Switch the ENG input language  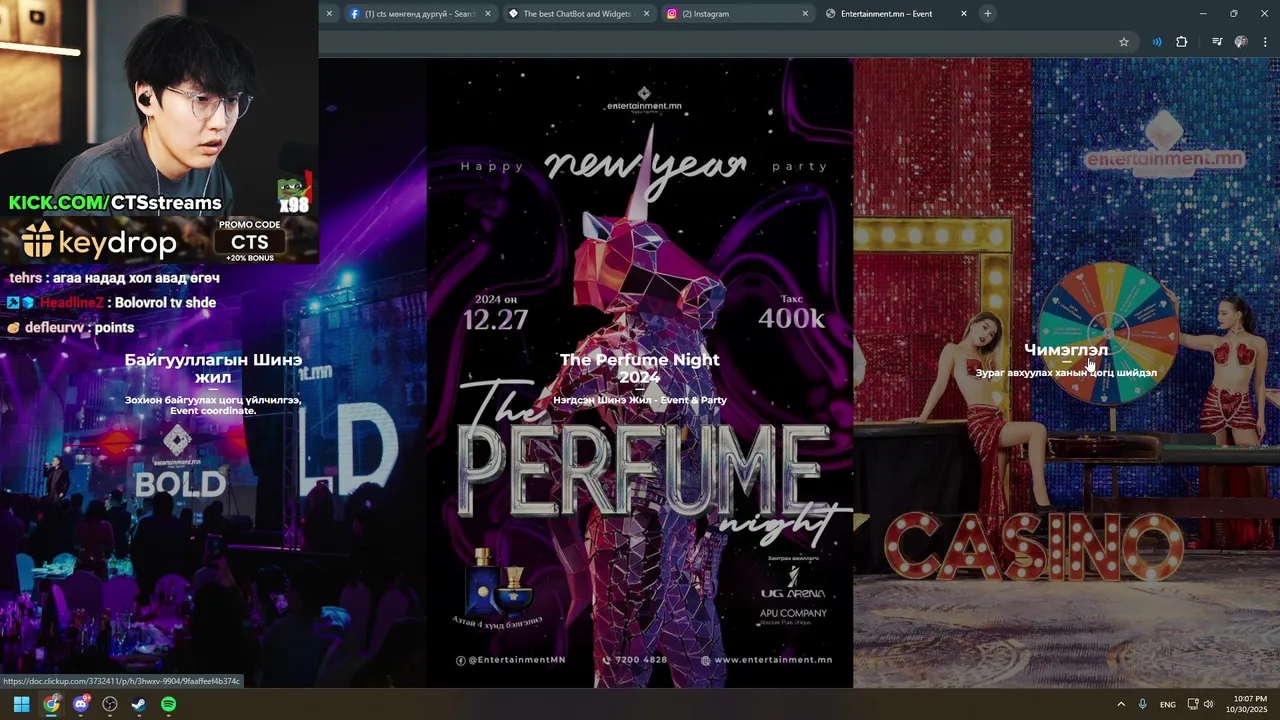click(x=1167, y=704)
